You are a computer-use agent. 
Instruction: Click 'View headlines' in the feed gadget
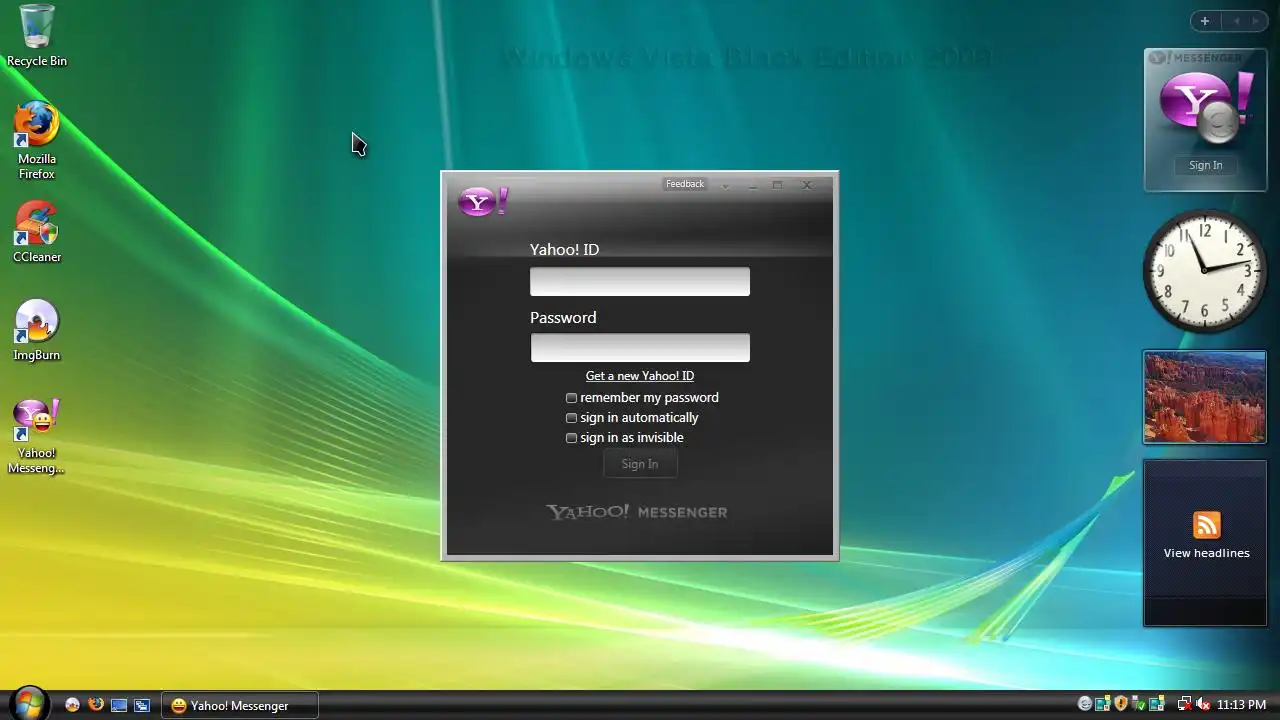[x=1207, y=553]
